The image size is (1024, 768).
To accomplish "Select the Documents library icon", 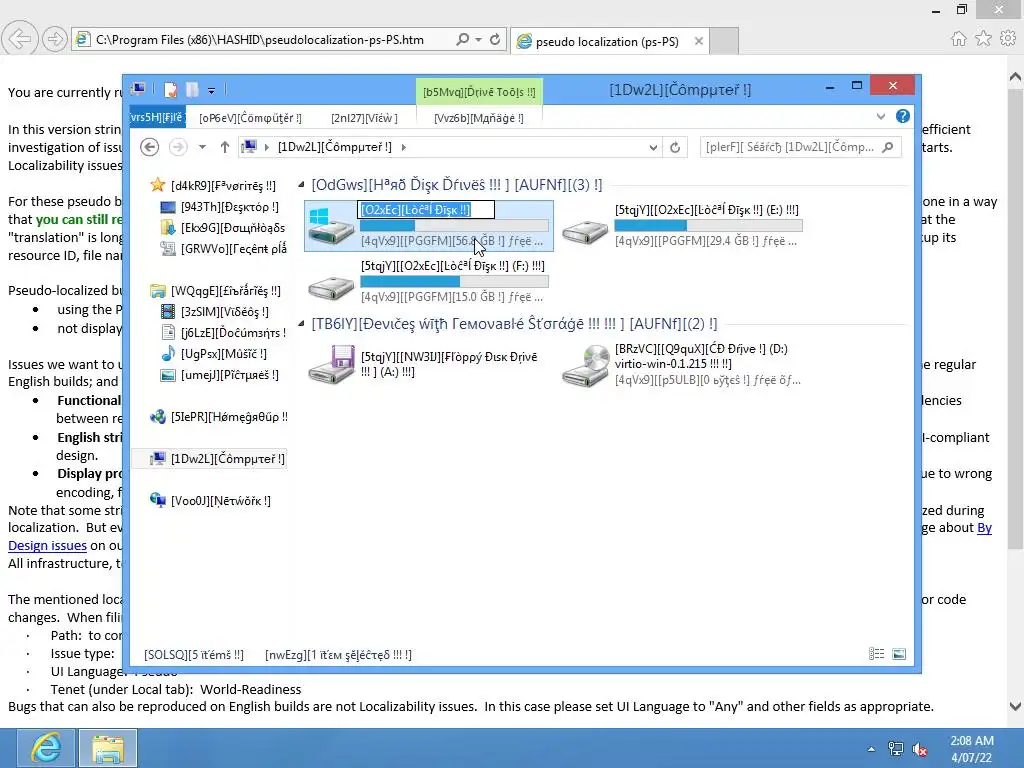I will pos(168,332).
